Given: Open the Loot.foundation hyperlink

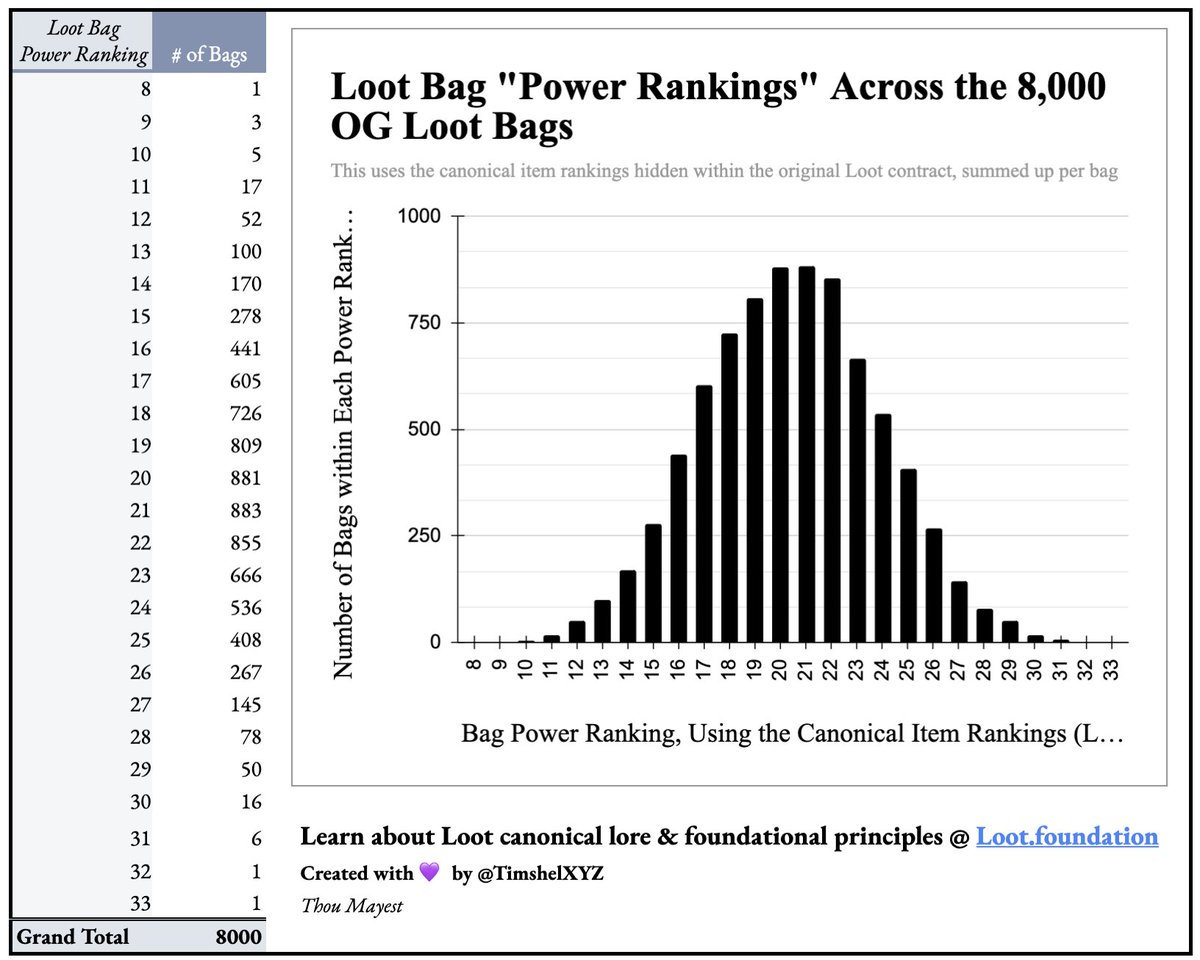Looking at the screenshot, I should coord(1068,836).
